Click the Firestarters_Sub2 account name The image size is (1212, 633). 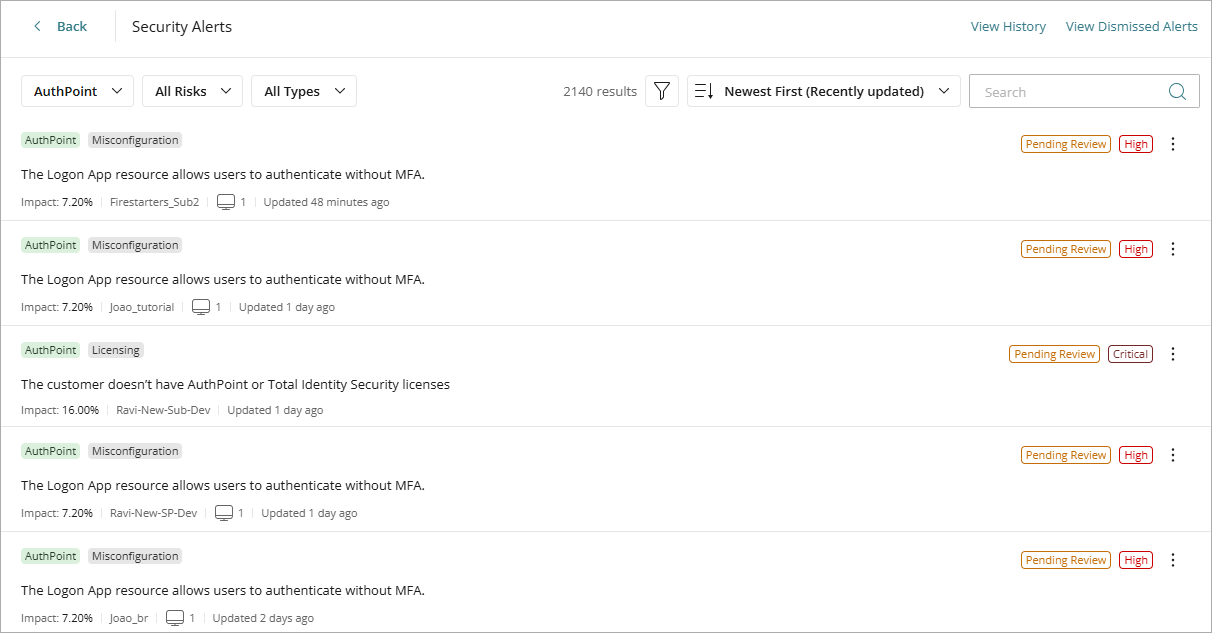(x=154, y=202)
